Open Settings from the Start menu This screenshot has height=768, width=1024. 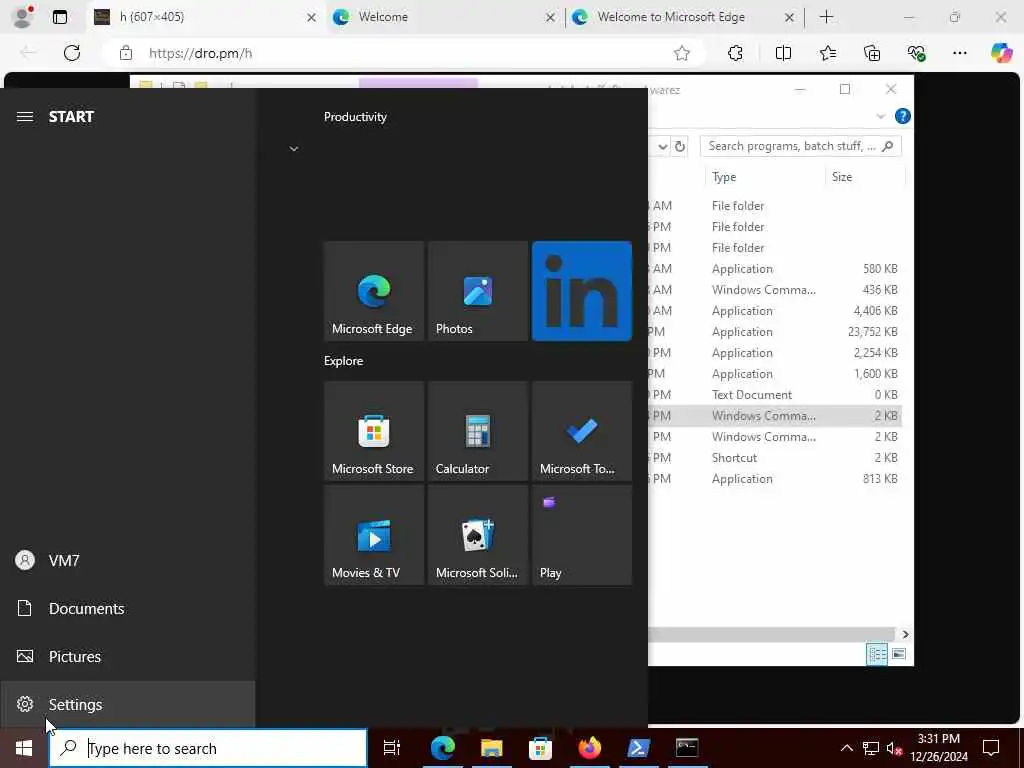(127, 705)
